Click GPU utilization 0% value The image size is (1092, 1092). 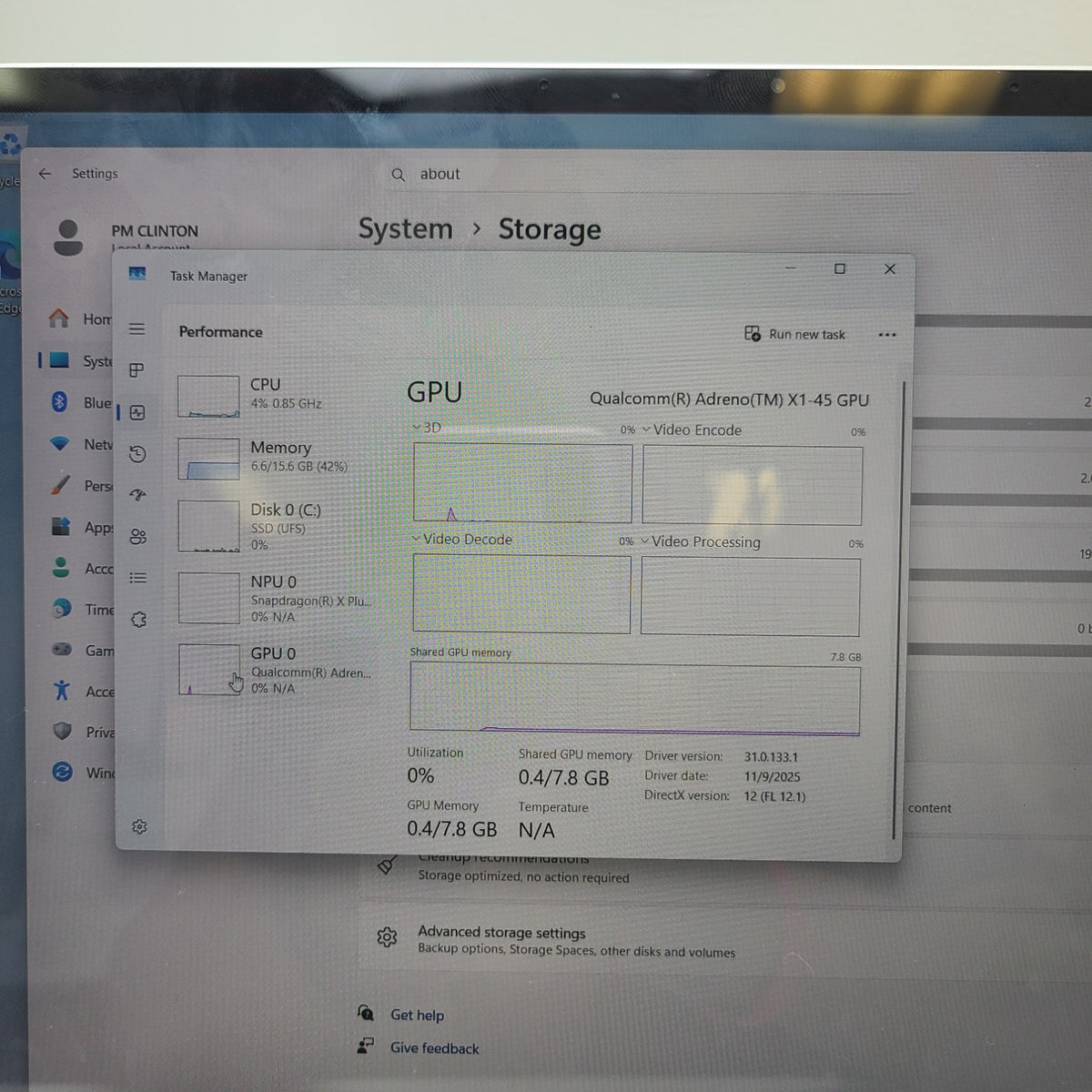[420, 775]
